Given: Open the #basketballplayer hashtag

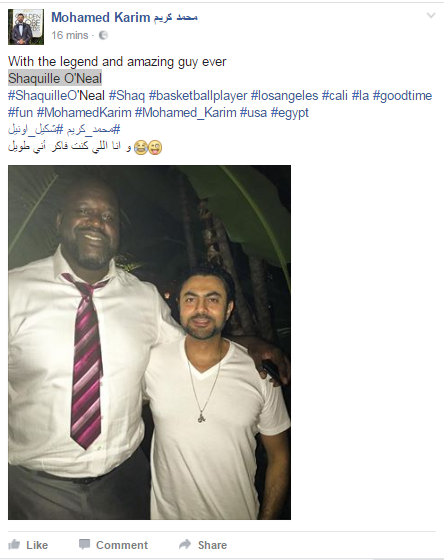Looking at the screenshot, I should click(x=198, y=96).
